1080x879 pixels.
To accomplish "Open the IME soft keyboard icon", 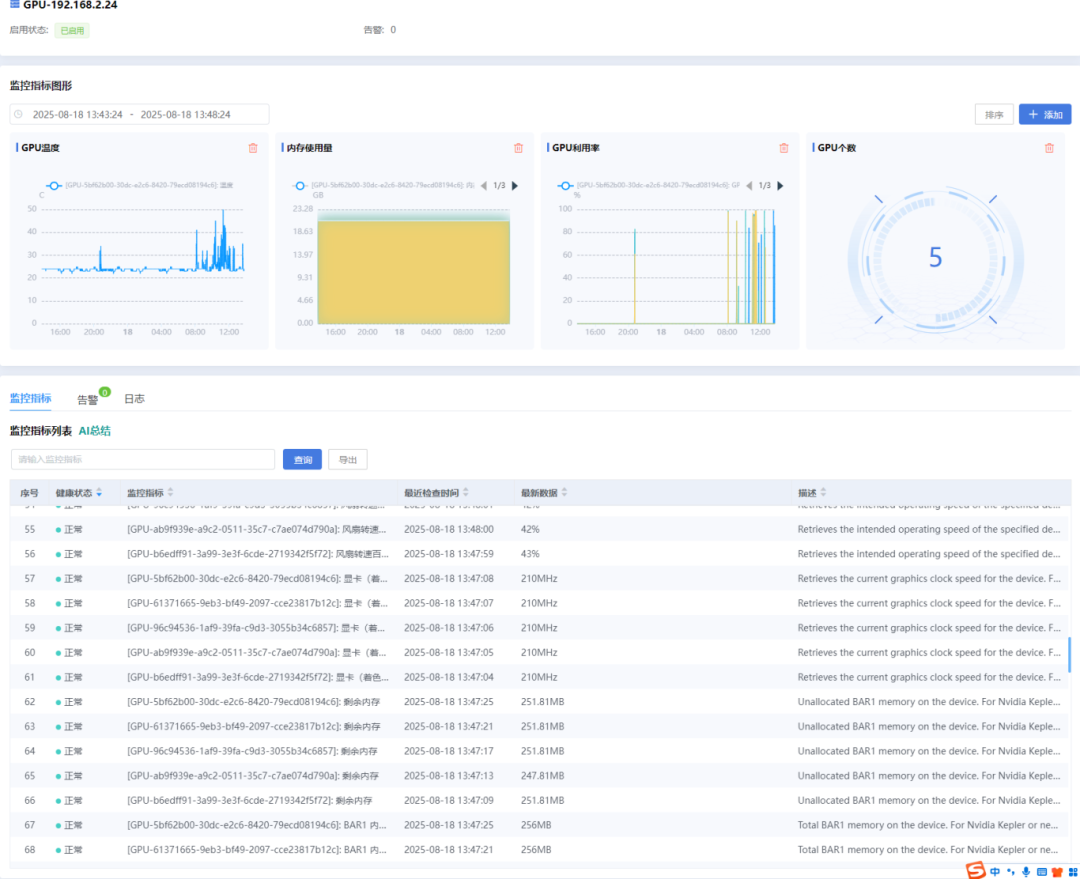I will [x=1042, y=871].
